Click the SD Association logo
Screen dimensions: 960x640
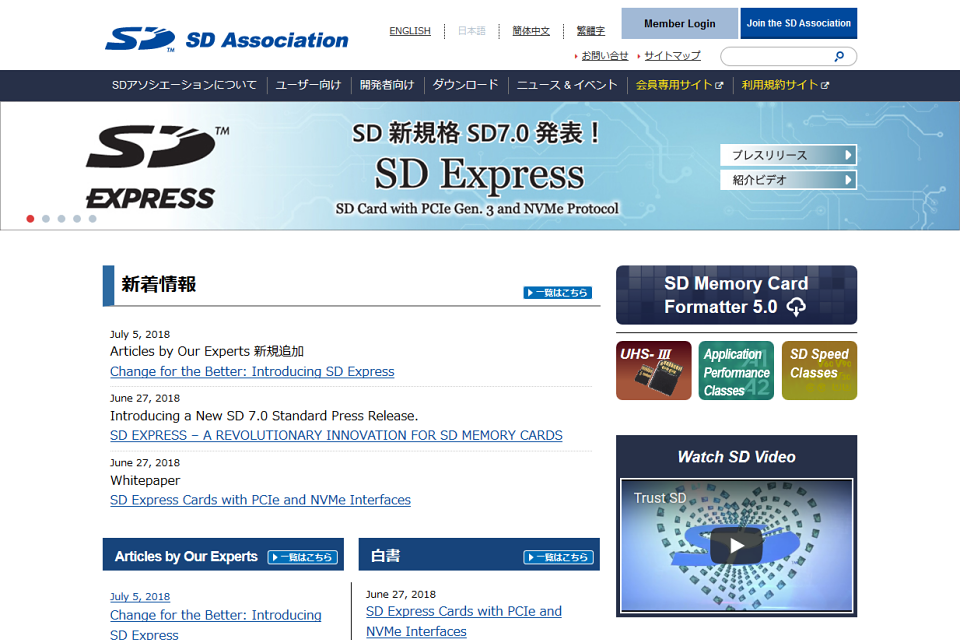(x=227, y=39)
